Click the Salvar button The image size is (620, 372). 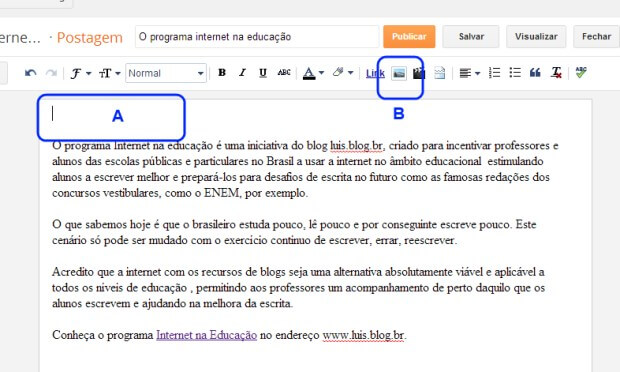pyautogui.click(x=471, y=37)
